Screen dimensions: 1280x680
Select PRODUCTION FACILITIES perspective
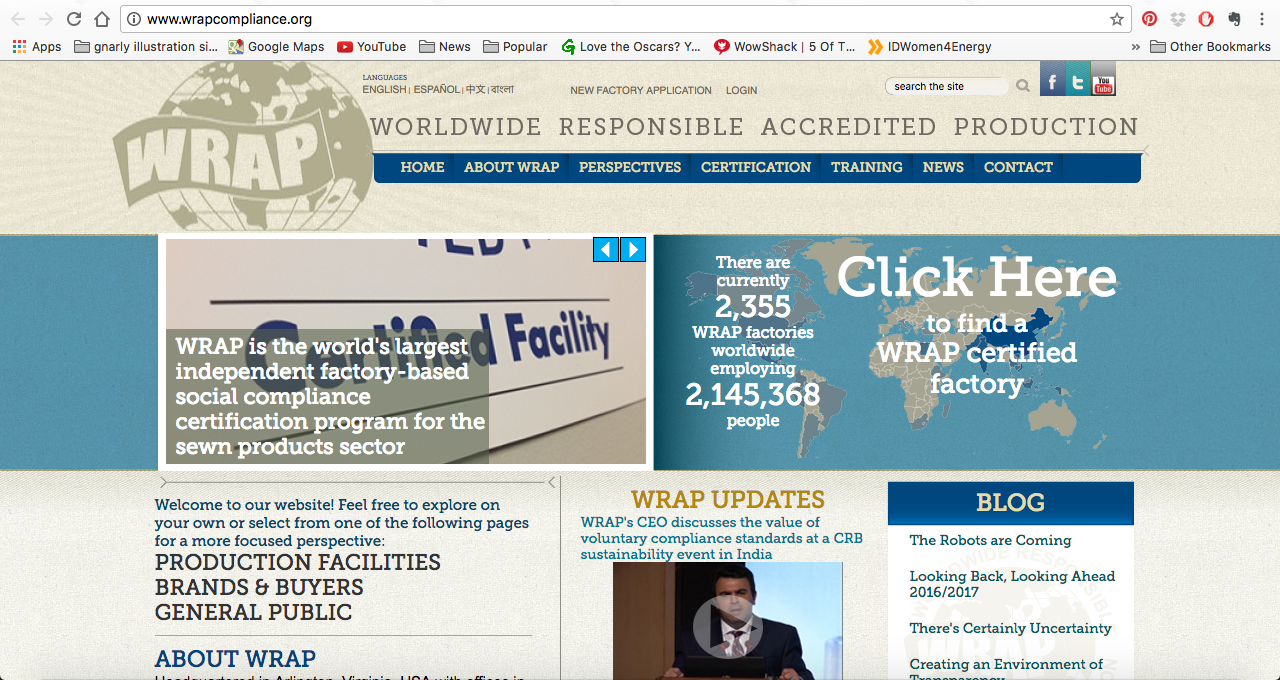point(298,562)
